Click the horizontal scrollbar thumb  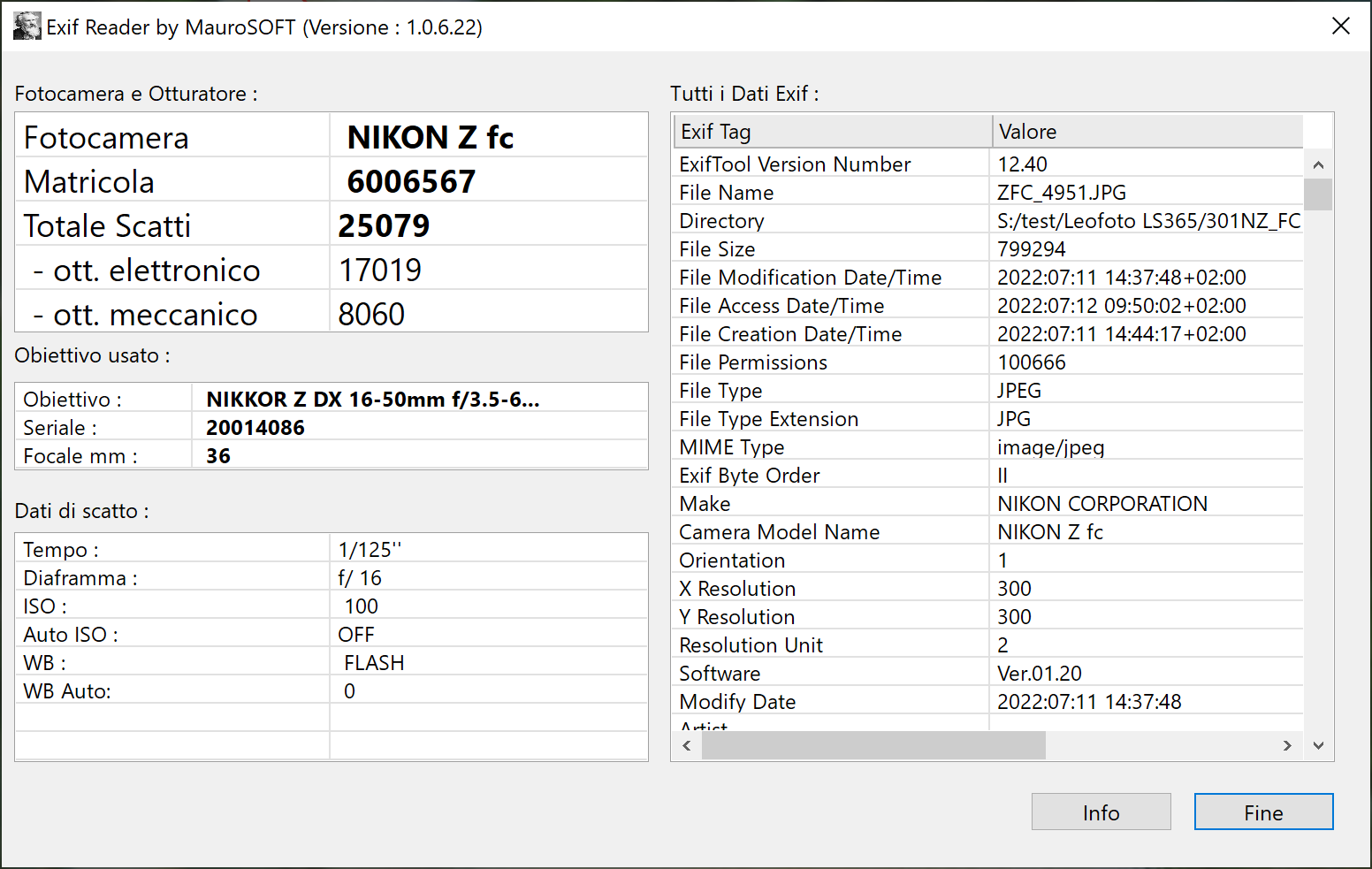[x=873, y=745]
